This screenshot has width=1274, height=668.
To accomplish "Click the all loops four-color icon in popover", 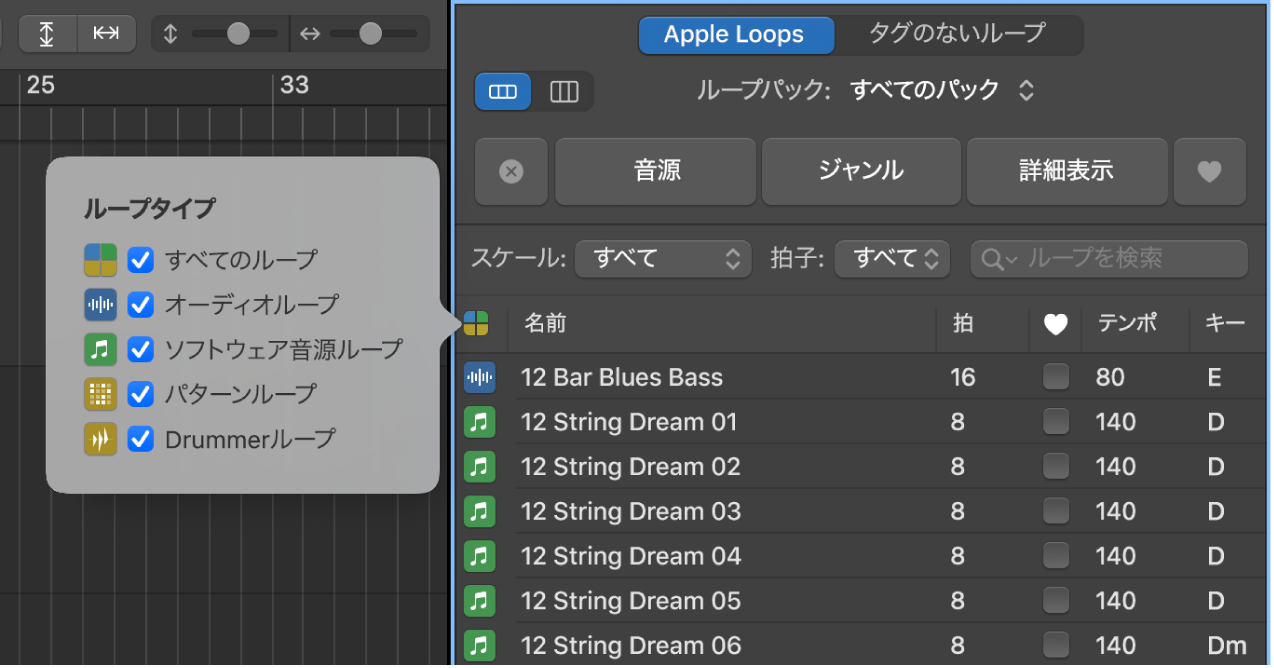I will click(x=101, y=261).
